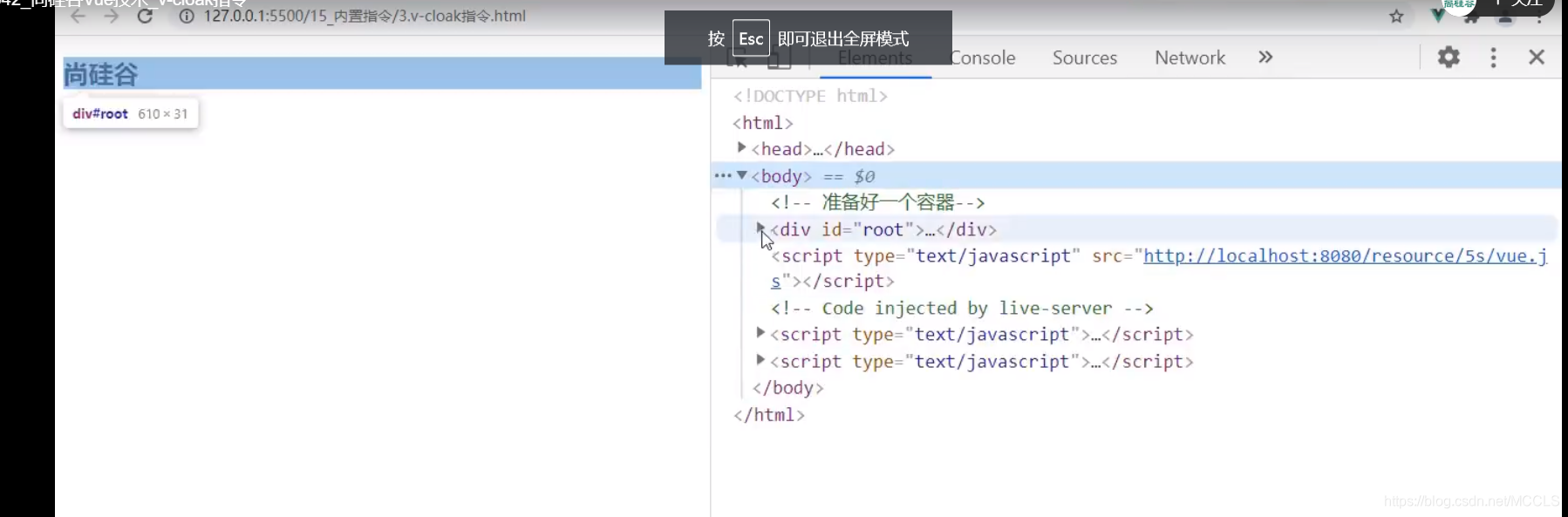Close the DevTools panel

click(x=1537, y=58)
